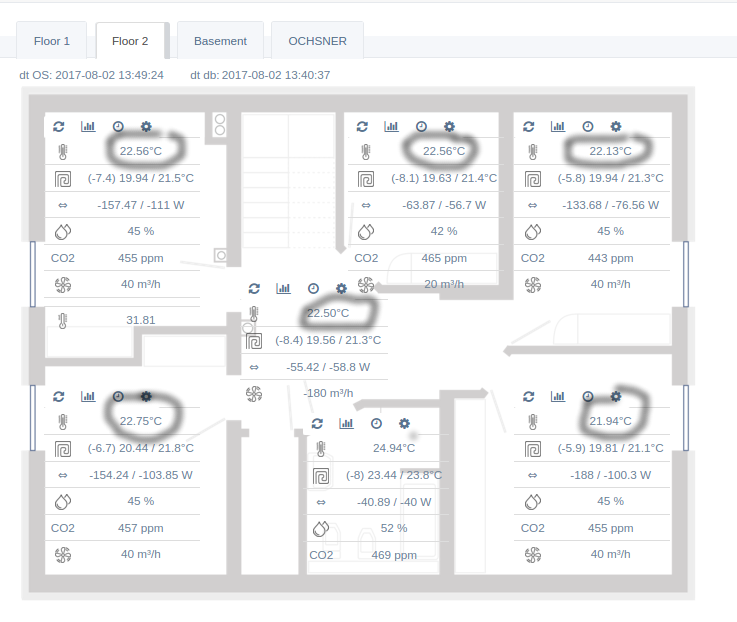Refresh the room showing 465 ppm
The width and height of the screenshot is (737, 622).
tap(362, 126)
